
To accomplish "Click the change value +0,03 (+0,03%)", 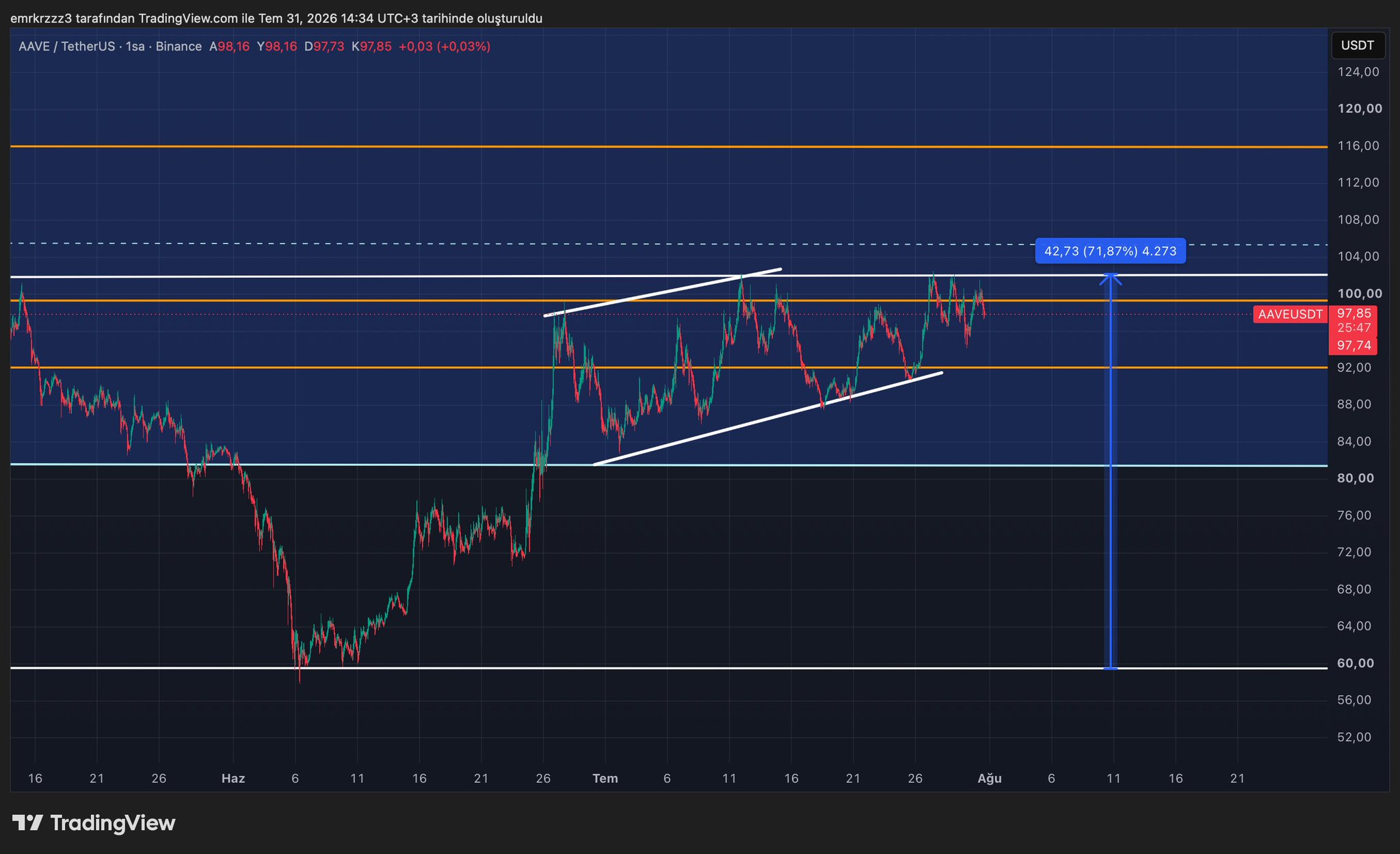I will pyautogui.click(x=445, y=47).
